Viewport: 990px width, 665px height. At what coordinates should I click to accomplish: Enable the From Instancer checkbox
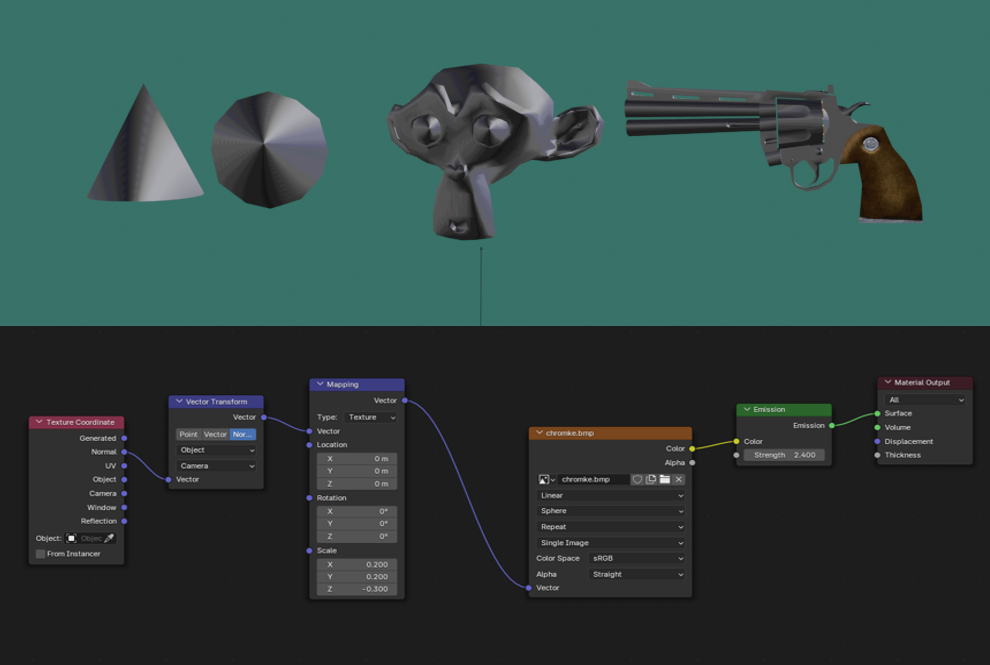click(40, 554)
